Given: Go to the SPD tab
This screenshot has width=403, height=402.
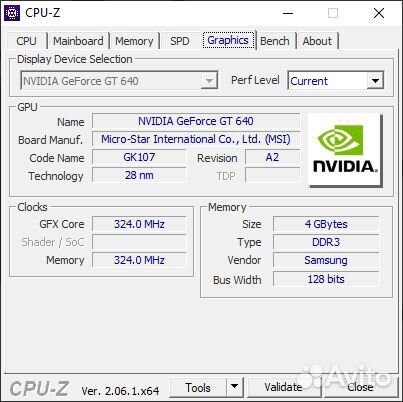Looking at the screenshot, I should pos(180,41).
